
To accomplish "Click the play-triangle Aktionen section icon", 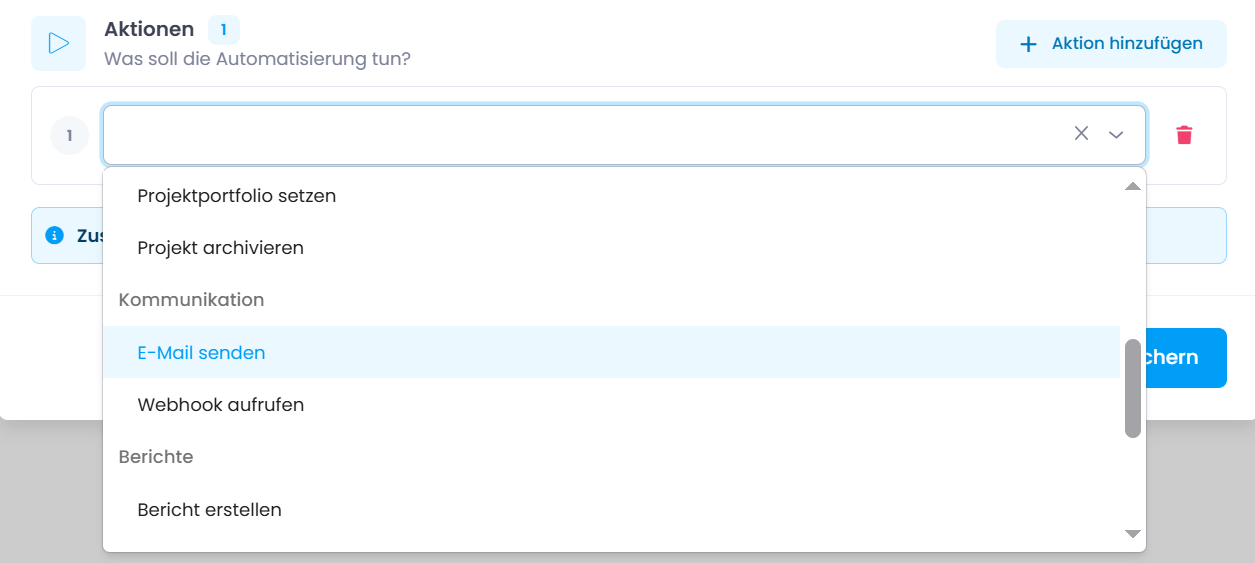I will coord(58,43).
